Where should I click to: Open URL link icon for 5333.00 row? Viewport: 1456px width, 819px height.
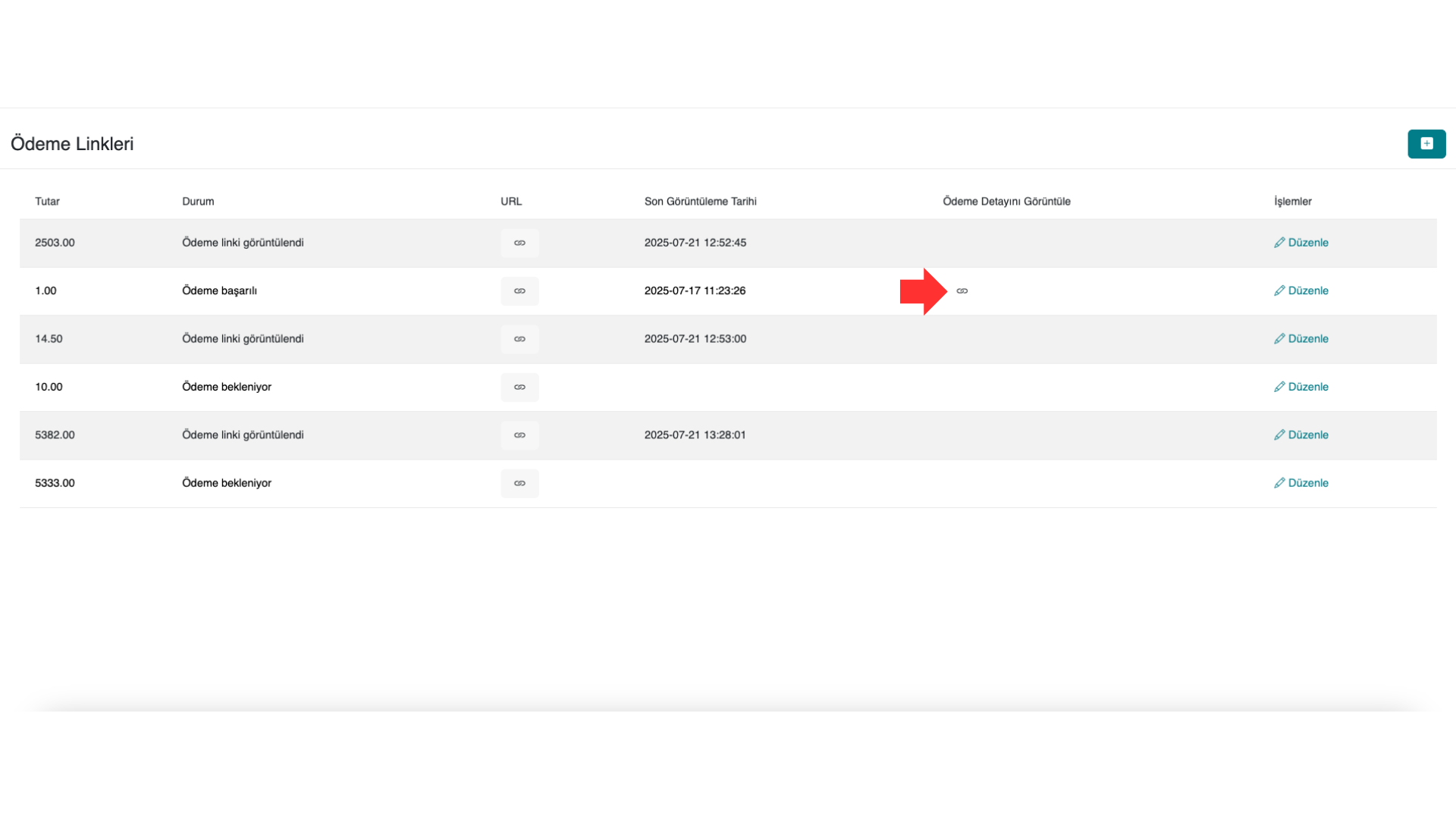519,483
